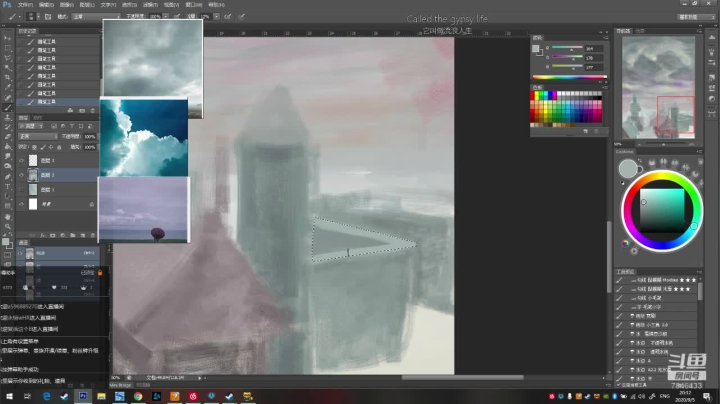The width and height of the screenshot is (720, 404).
Task: Select layer 3 row in Layers panel
Action: pos(57,160)
